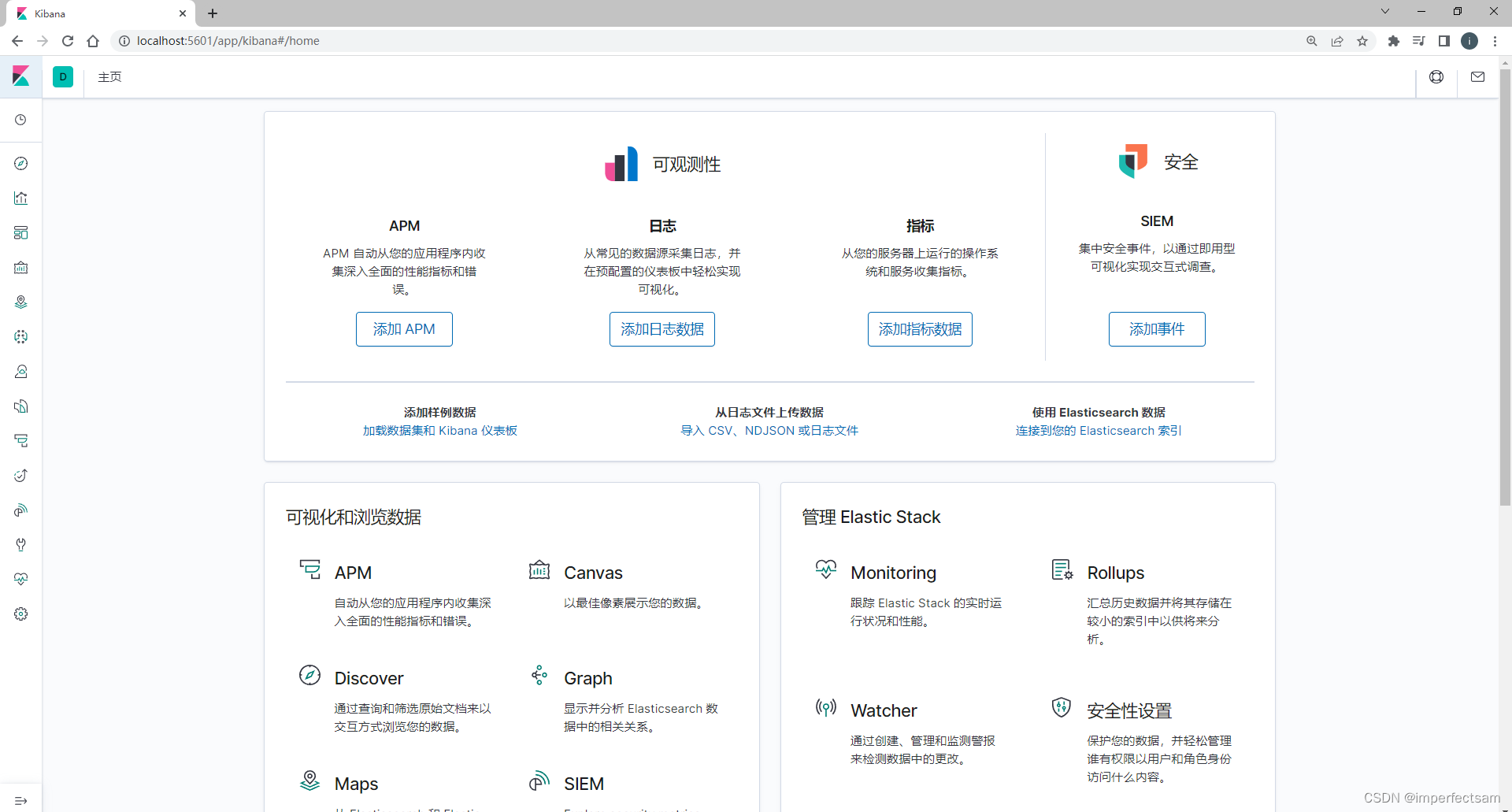Click the Discover compass icon in card
This screenshot has width=1512, height=812.
309,675
